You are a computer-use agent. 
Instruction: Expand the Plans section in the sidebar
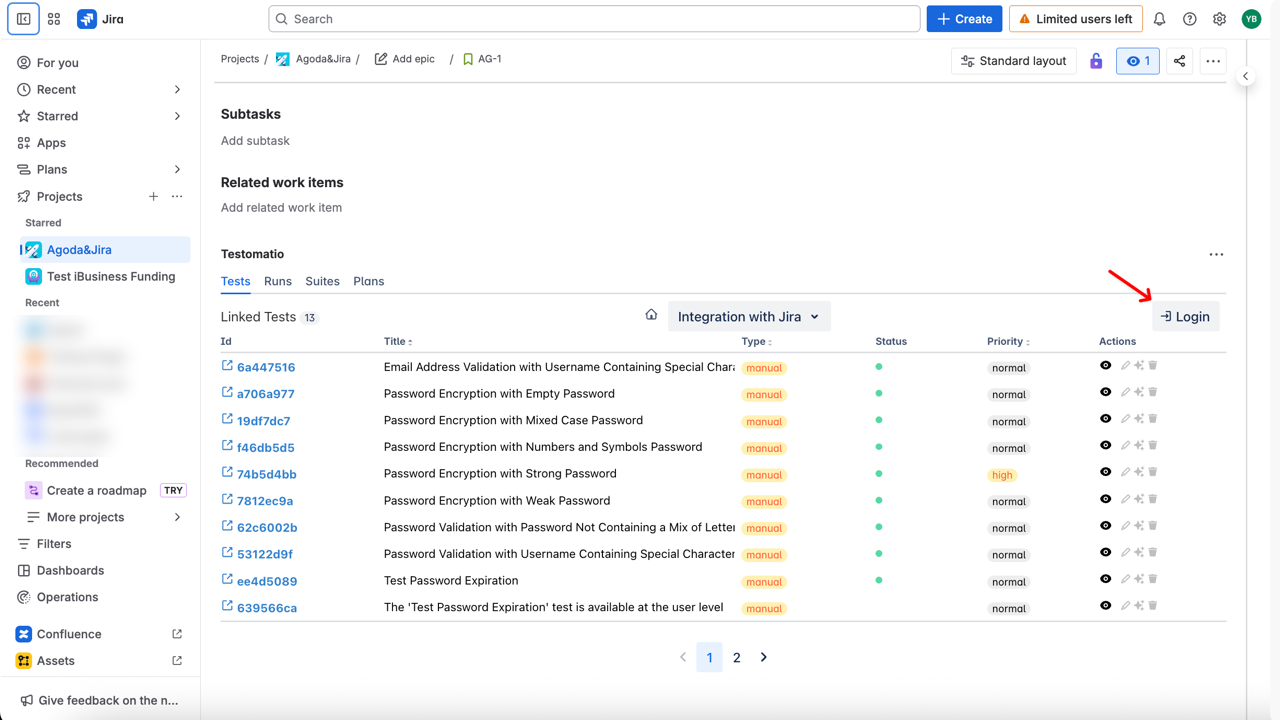(177, 169)
